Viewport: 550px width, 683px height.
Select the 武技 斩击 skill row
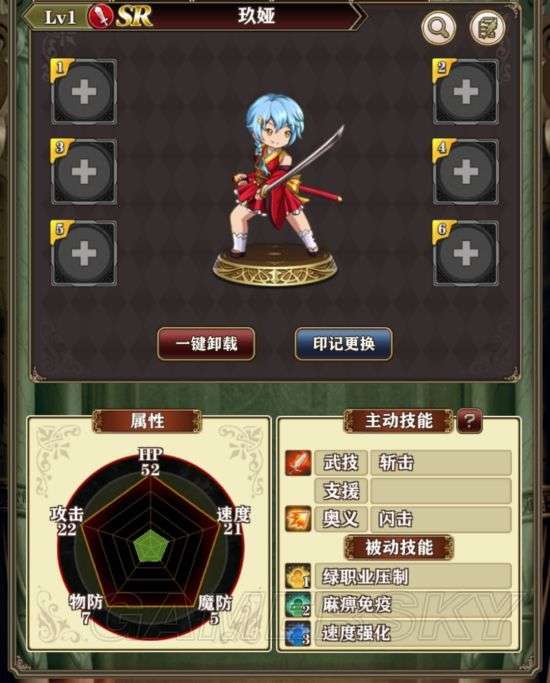398,463
